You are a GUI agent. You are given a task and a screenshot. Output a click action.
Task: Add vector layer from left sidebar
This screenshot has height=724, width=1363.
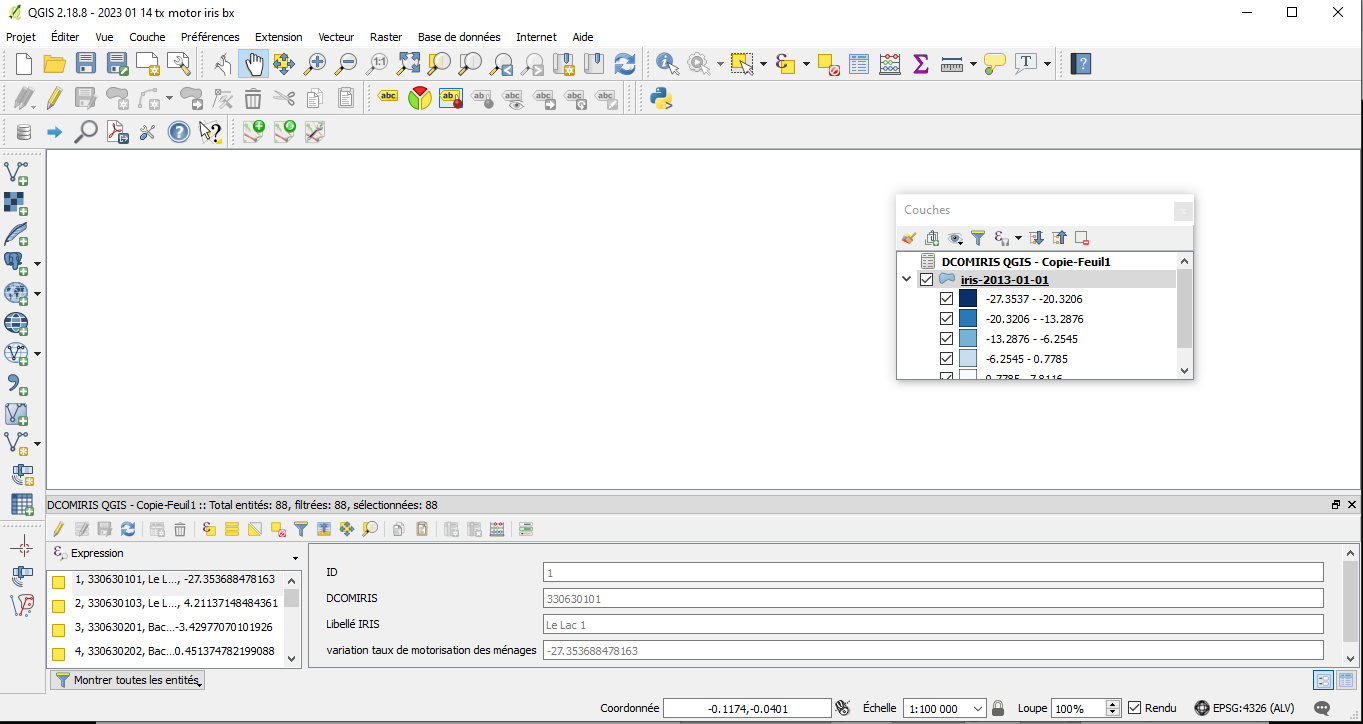point(17,174)
